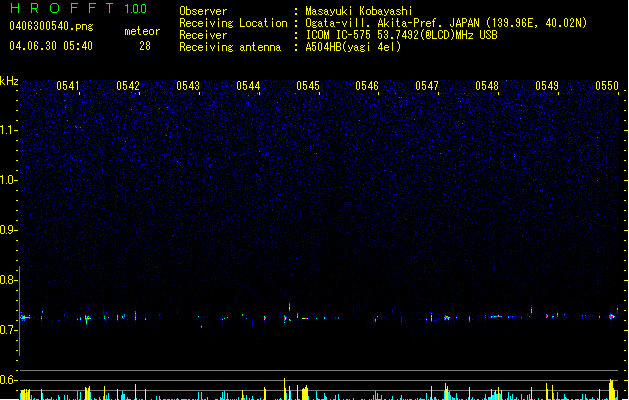Click the 0545 time marker
This screenshot has width=629, height=400.
(x=308, y=86)
